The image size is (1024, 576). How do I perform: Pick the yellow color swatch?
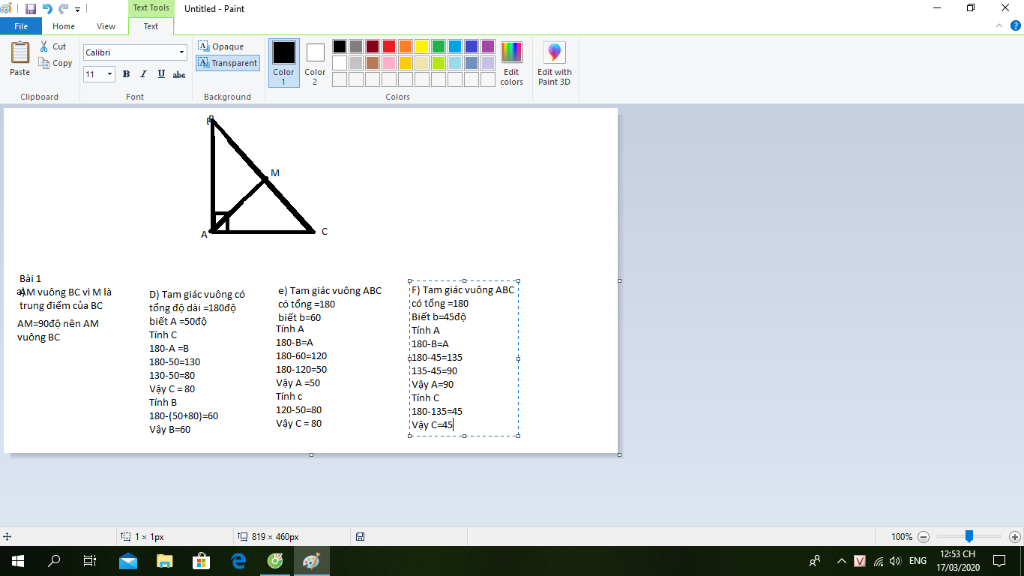[x=422, y=46]
